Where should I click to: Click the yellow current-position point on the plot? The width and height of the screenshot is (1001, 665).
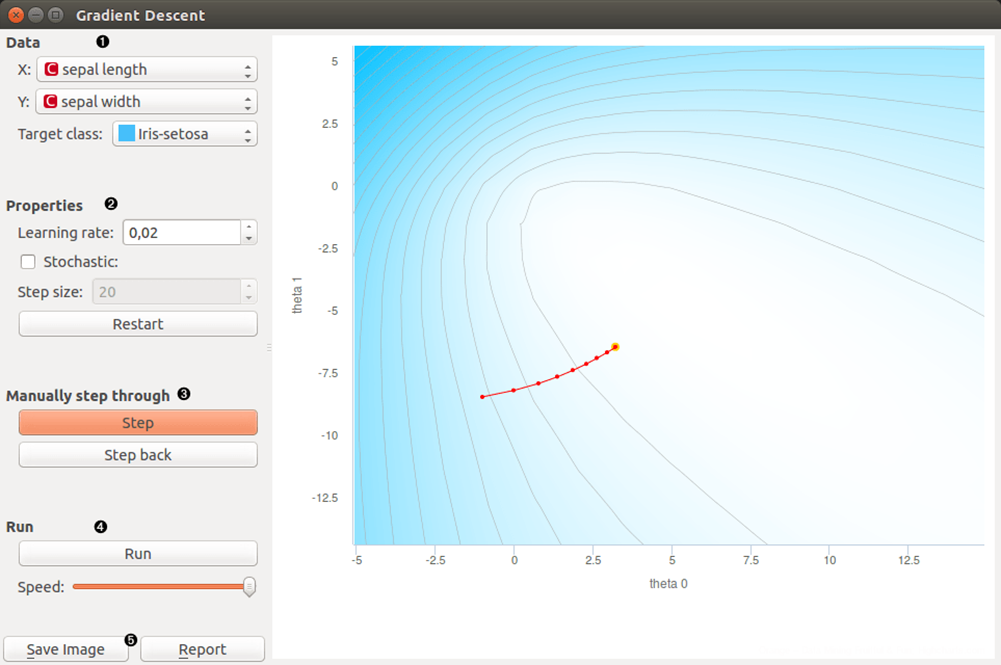pos(615,347)
